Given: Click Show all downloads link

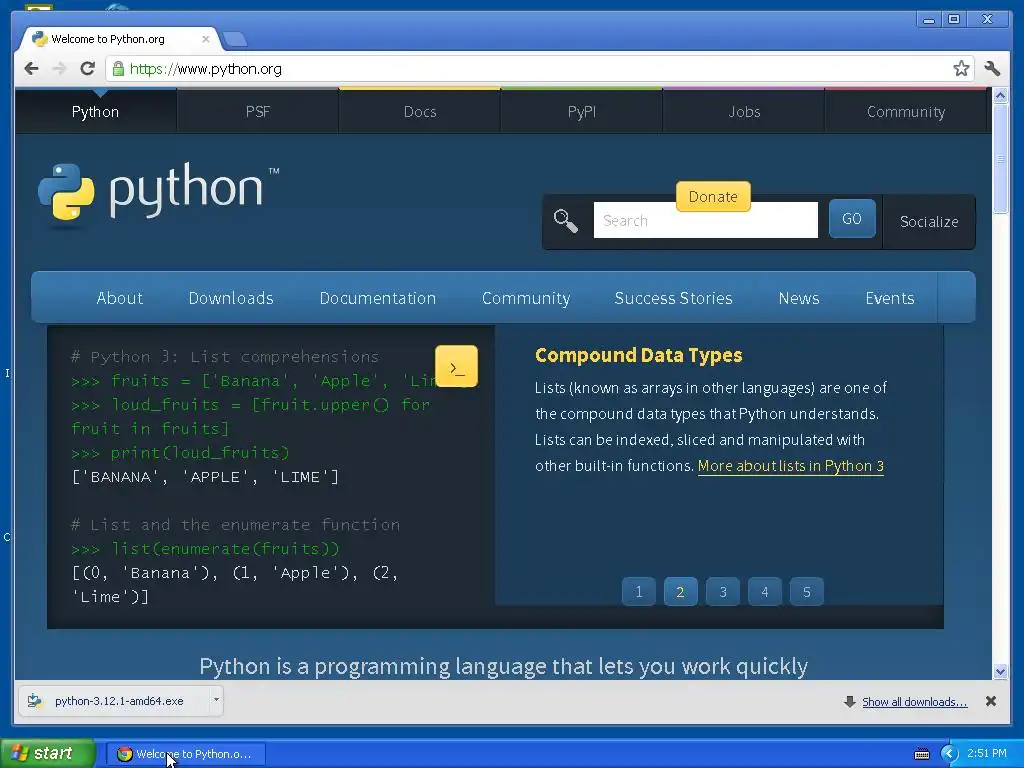Looking at the screenshot, I should [914, 702].
